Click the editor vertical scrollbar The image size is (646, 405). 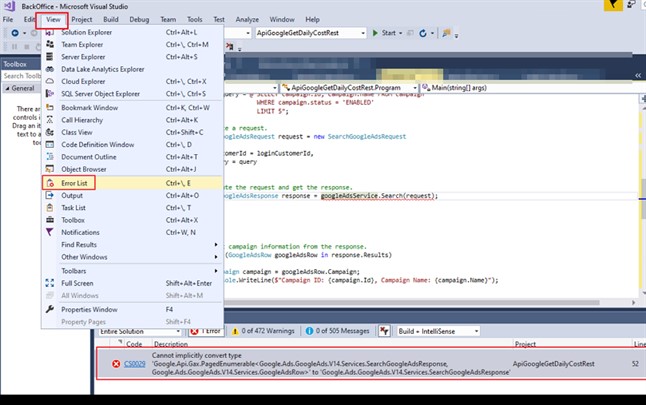click(642, 198)
